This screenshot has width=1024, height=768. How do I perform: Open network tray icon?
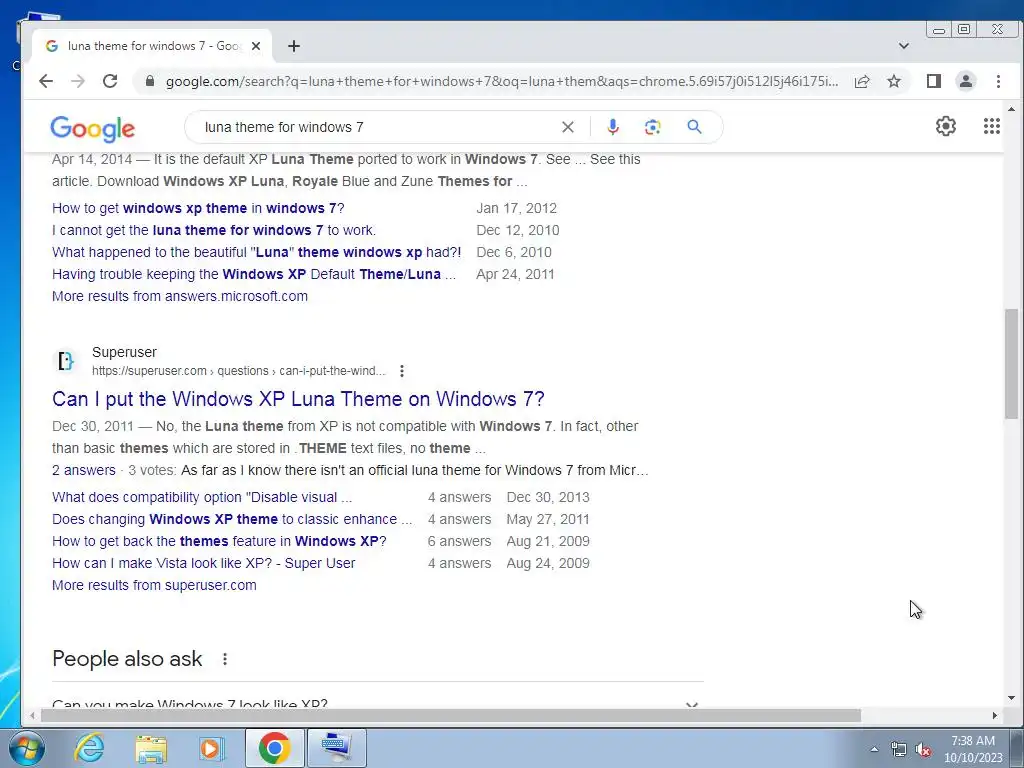click(x=899, y=750)
